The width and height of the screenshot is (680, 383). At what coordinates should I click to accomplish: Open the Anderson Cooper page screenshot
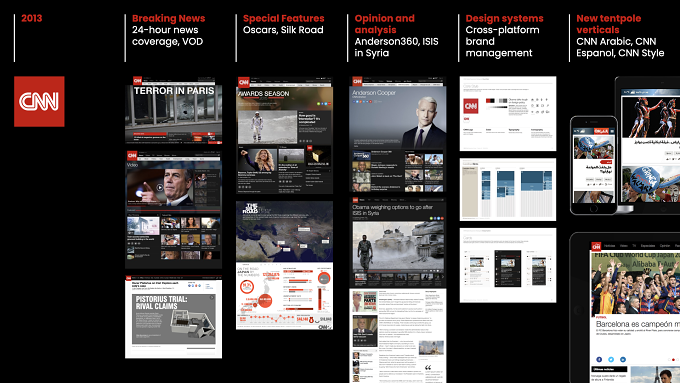398,134
